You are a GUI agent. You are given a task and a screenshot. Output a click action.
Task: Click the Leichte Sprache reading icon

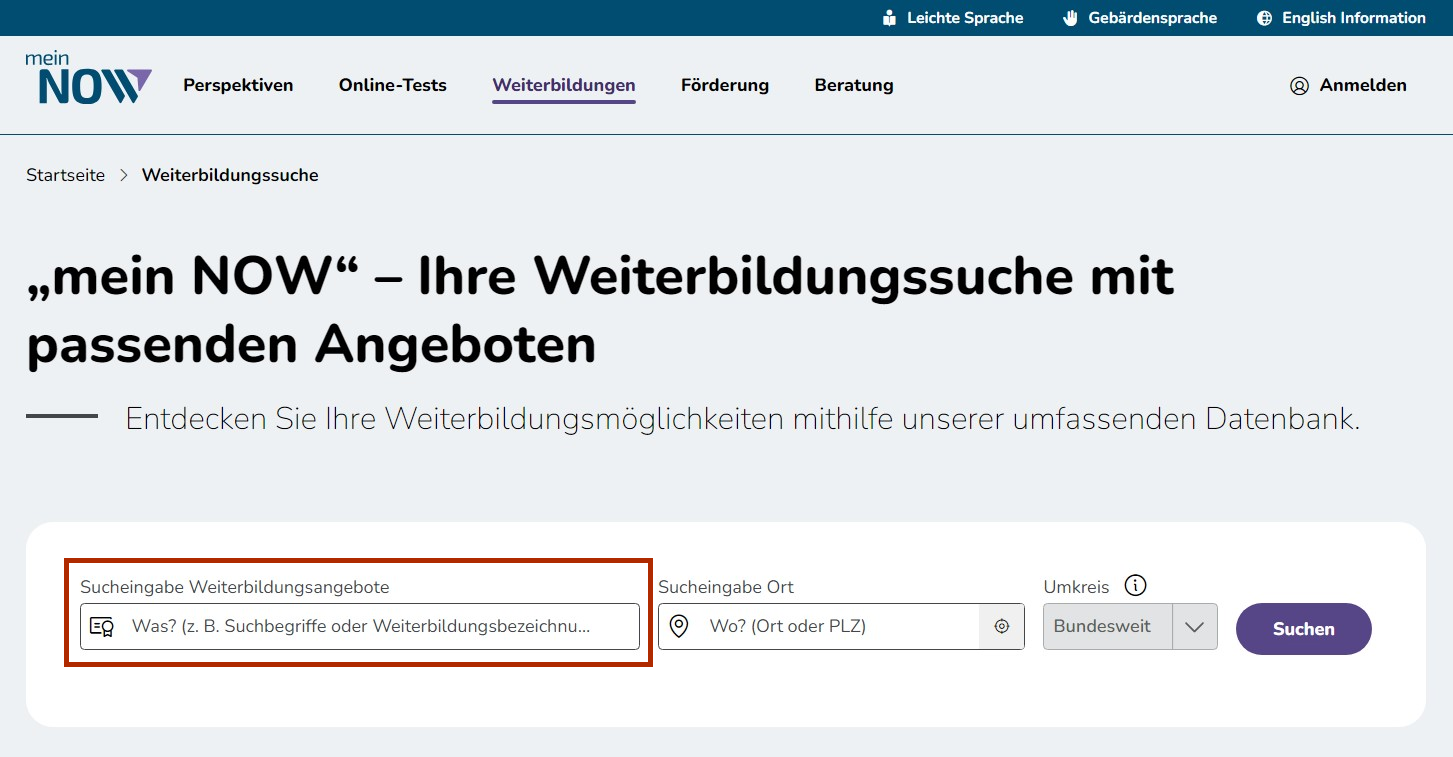889,18
